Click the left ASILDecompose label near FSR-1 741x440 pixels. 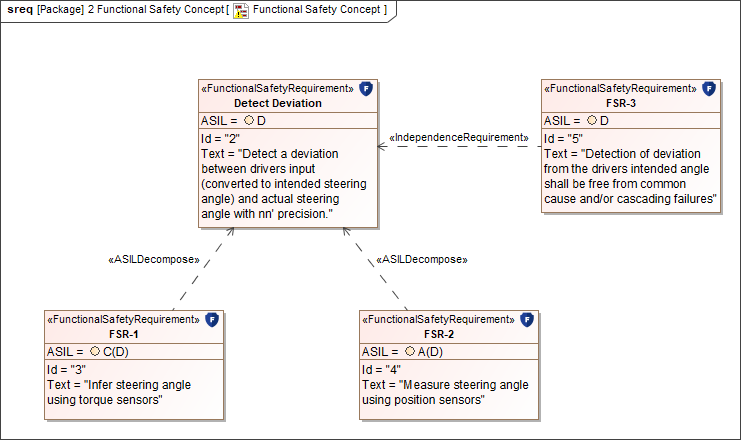(153, 259)
